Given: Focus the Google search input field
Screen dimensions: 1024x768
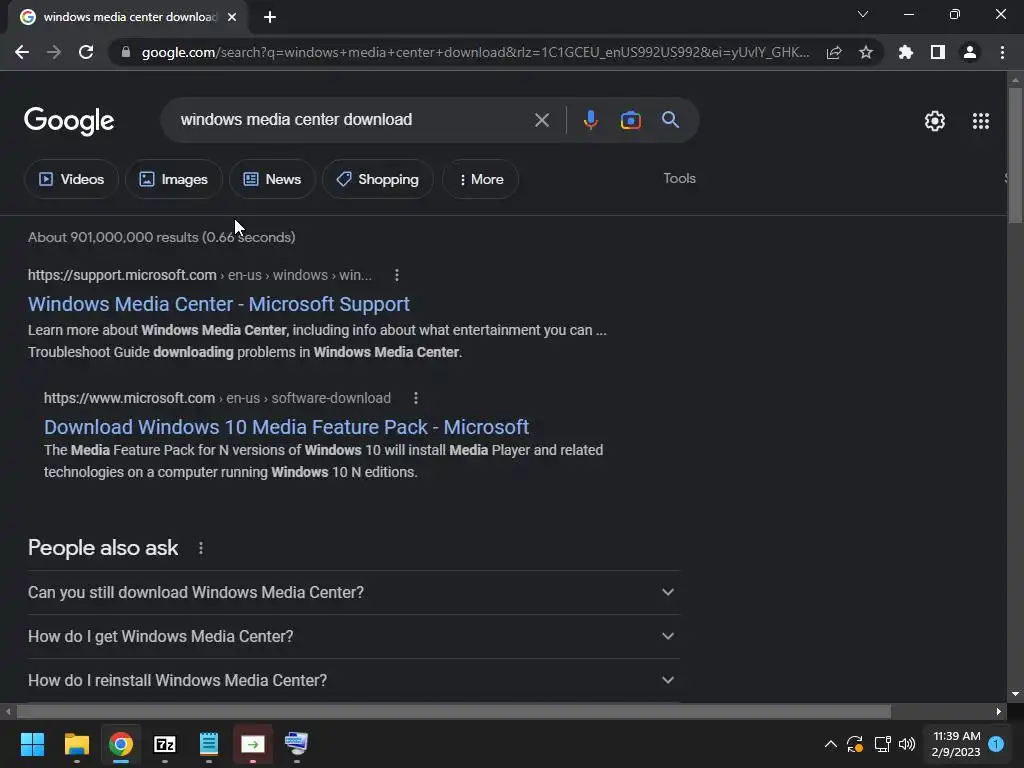Looking at the screenshot, I should [x=353, y=120].
